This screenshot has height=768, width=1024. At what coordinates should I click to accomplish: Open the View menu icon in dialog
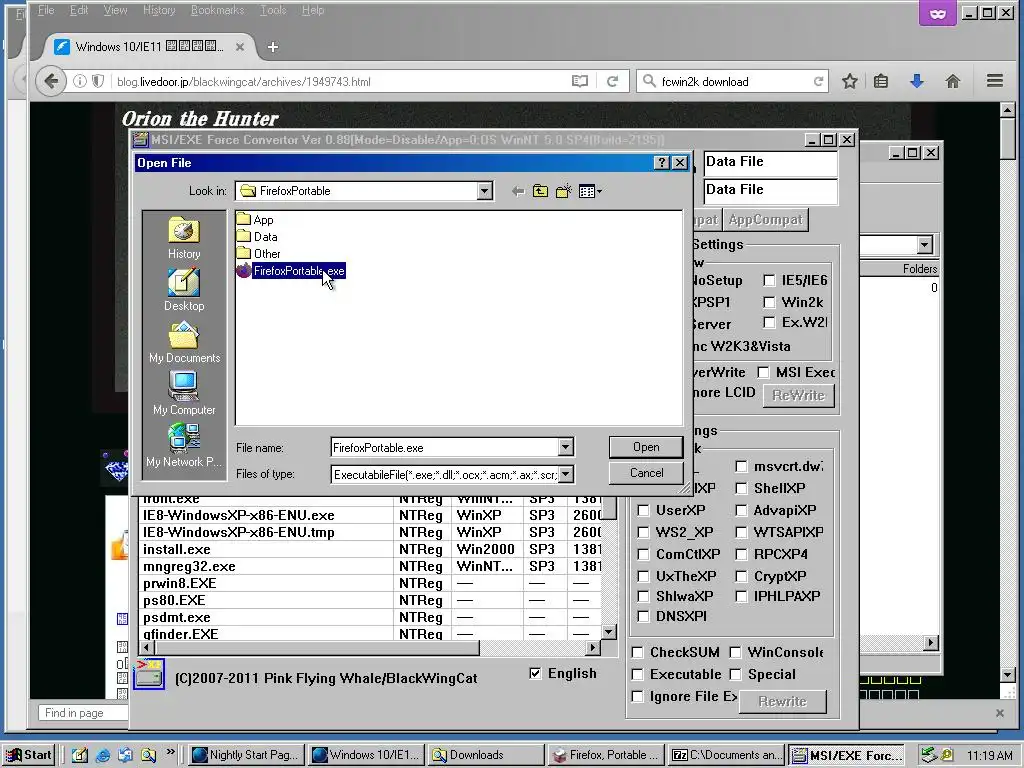(590, 191)
